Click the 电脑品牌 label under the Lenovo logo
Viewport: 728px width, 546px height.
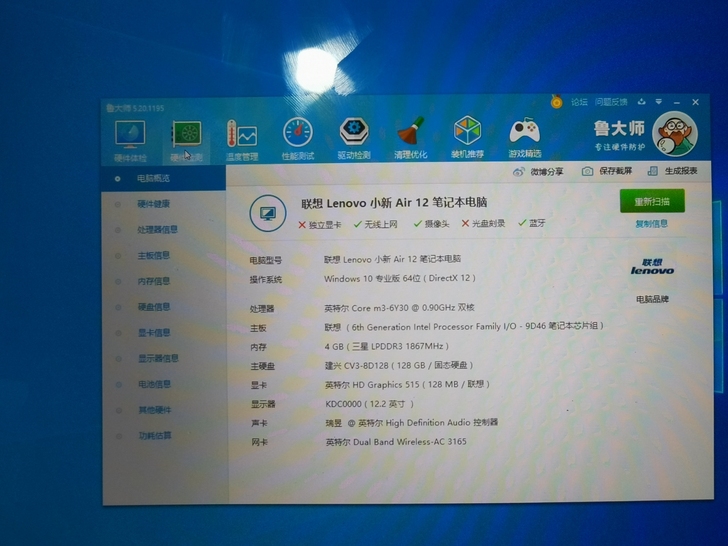pyautogui.click(x=652, y=299)
